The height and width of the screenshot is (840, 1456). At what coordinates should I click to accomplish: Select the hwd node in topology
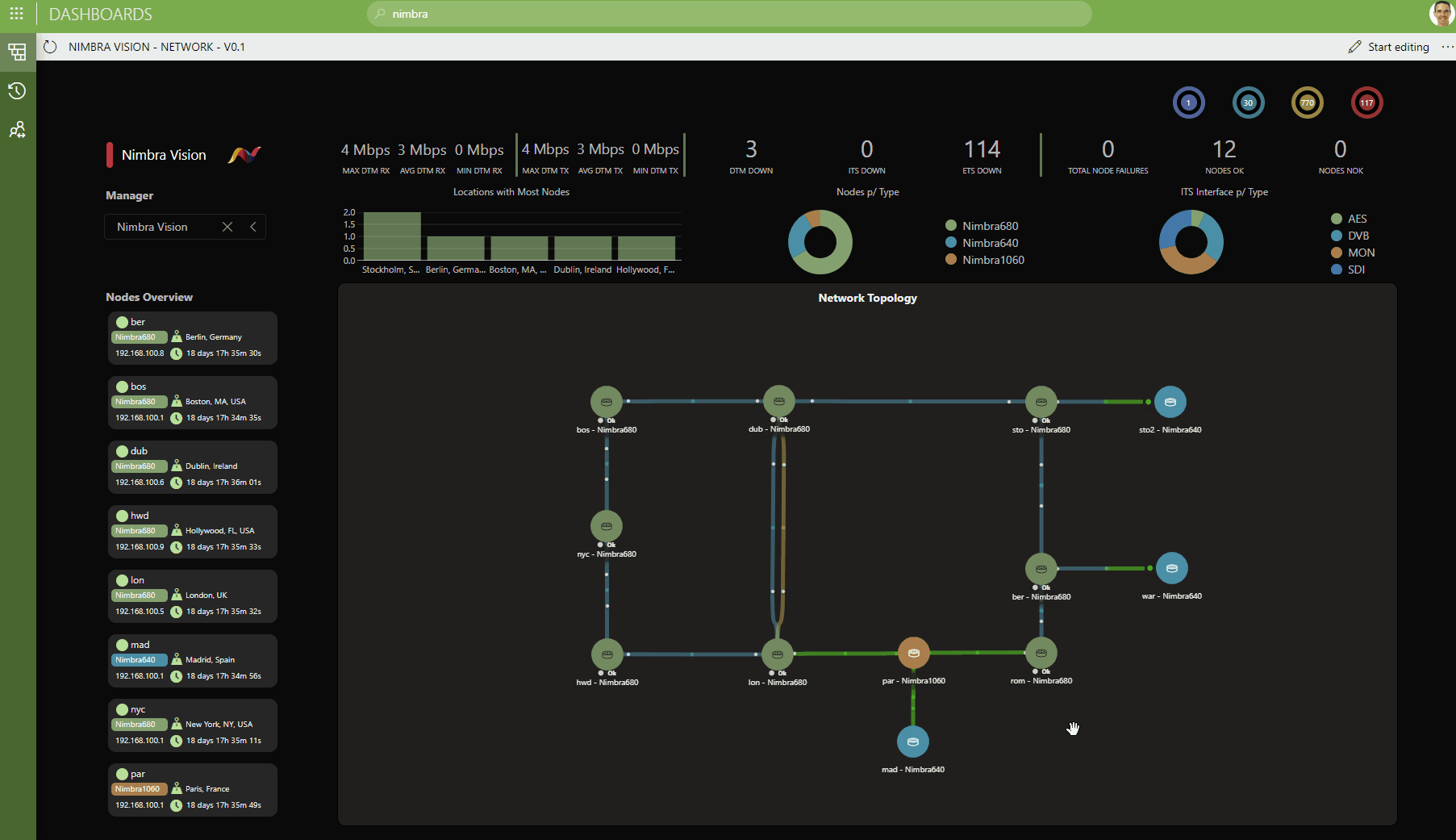607,654
